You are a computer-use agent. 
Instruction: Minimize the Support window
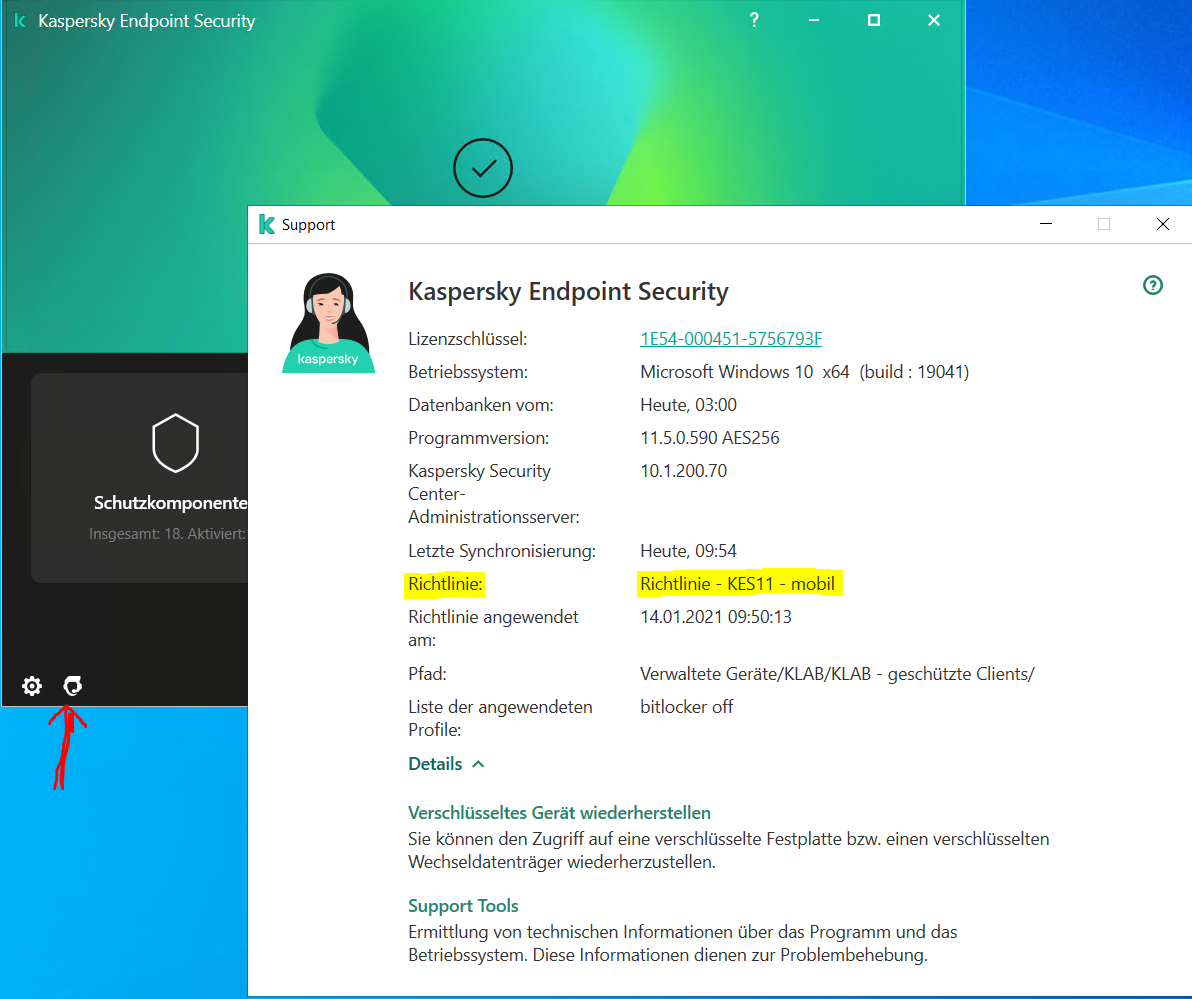click(1045, 225)
